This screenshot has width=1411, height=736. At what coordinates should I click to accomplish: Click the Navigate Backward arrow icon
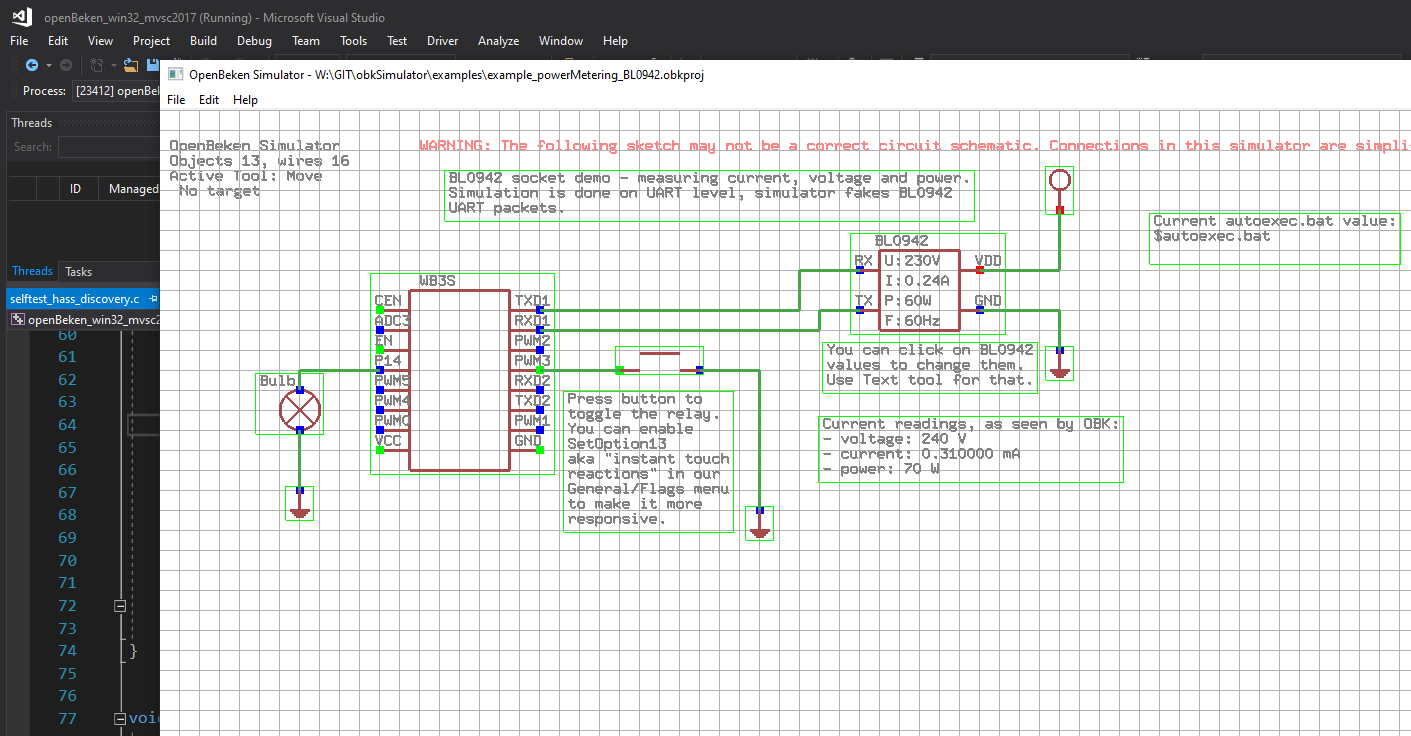pyautogui.click(x=31, y=65)
